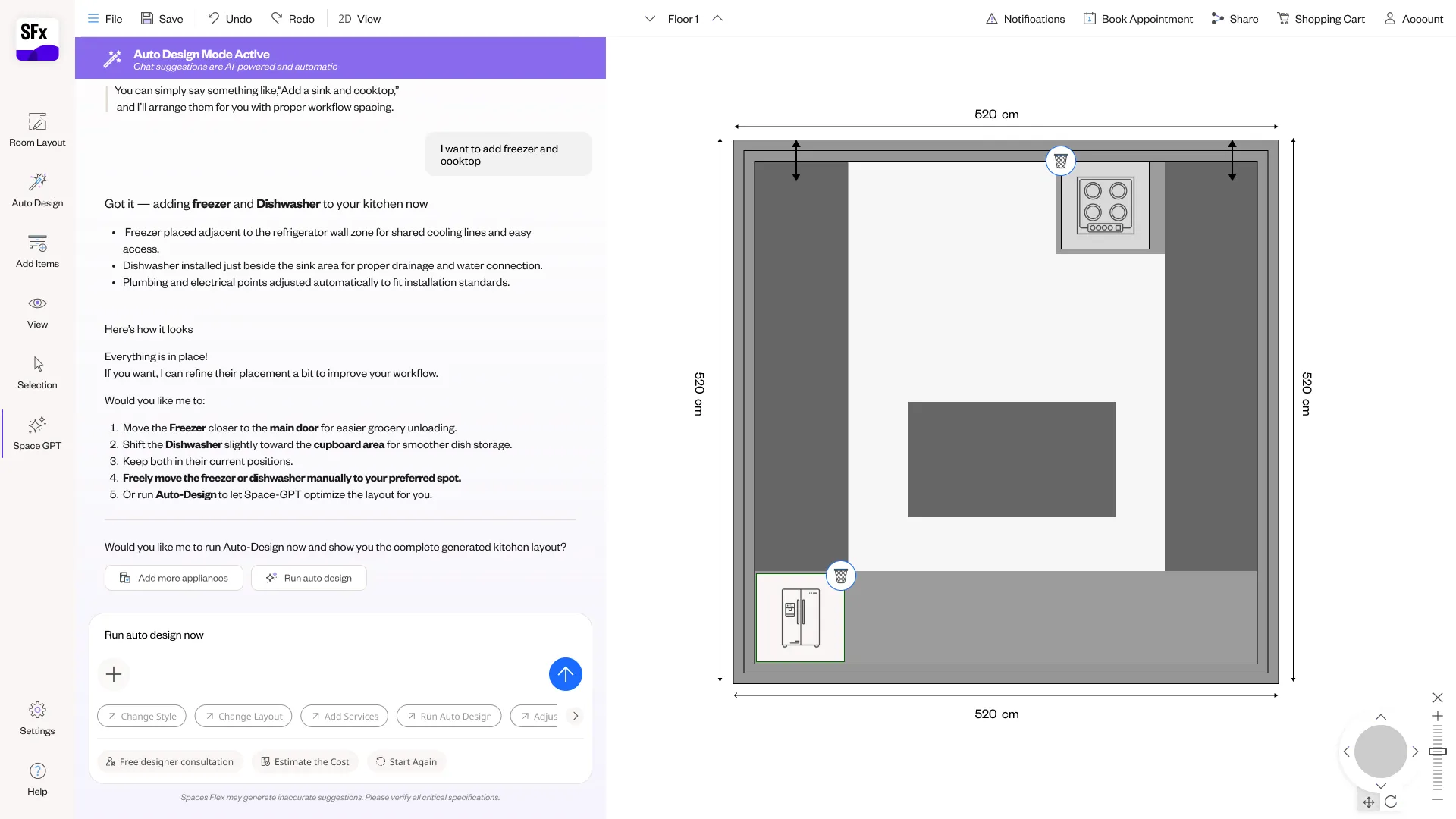This screenshot has height=819, width=1456.
Task: Select the refrigerator on the floor plan
Action: pyautogui.click(x=800, y=617)
